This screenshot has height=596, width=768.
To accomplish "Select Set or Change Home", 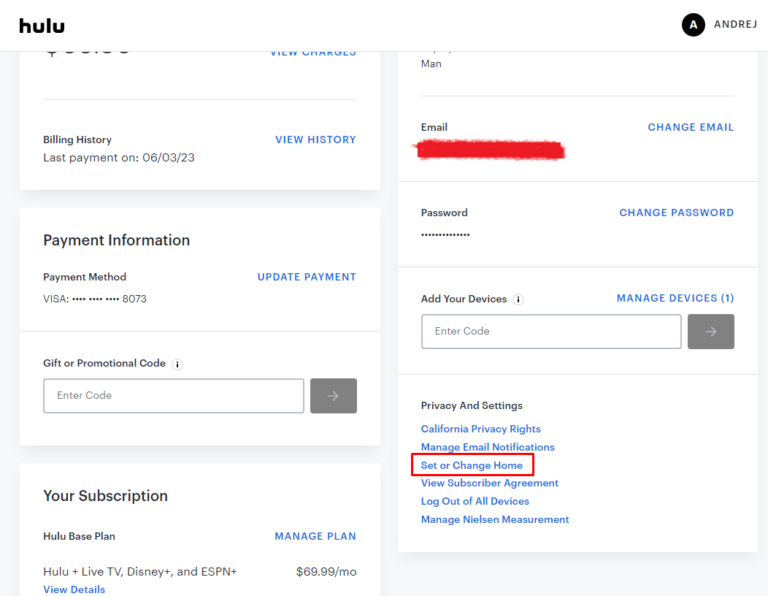I will coord(472,465).
